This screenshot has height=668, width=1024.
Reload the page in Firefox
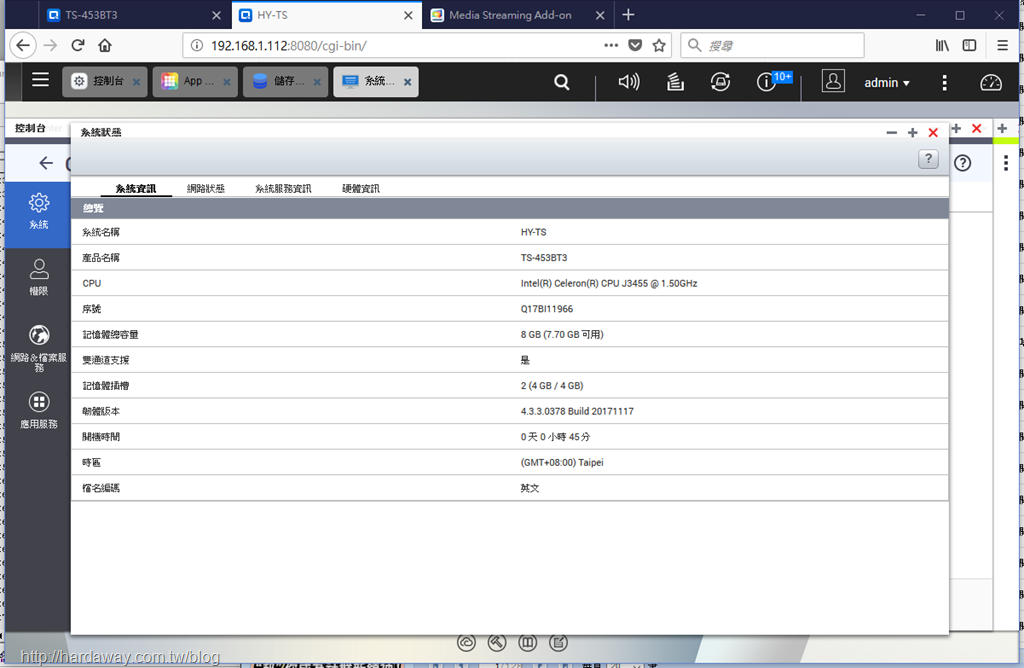tap(78, 45)
